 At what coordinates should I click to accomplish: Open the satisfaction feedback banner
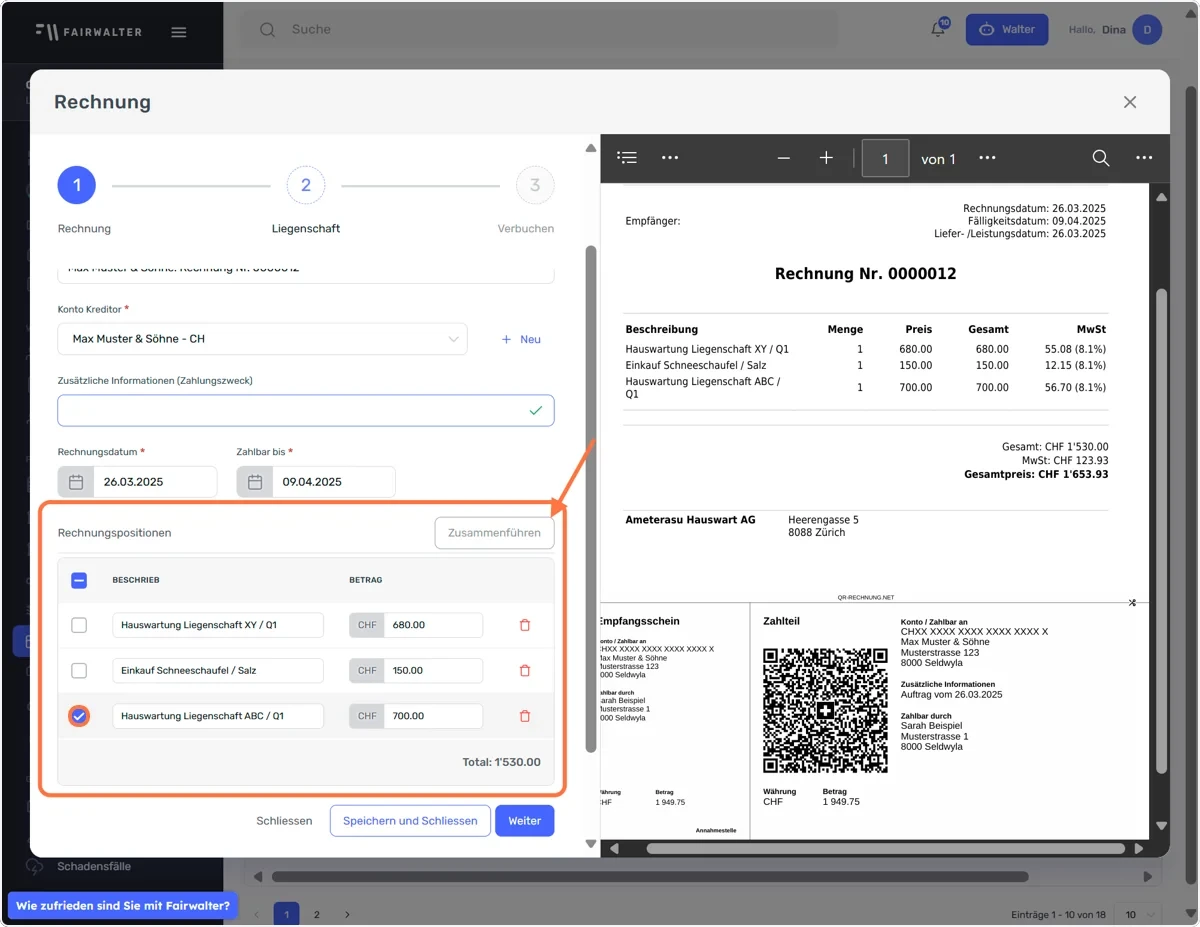(123, 906)
